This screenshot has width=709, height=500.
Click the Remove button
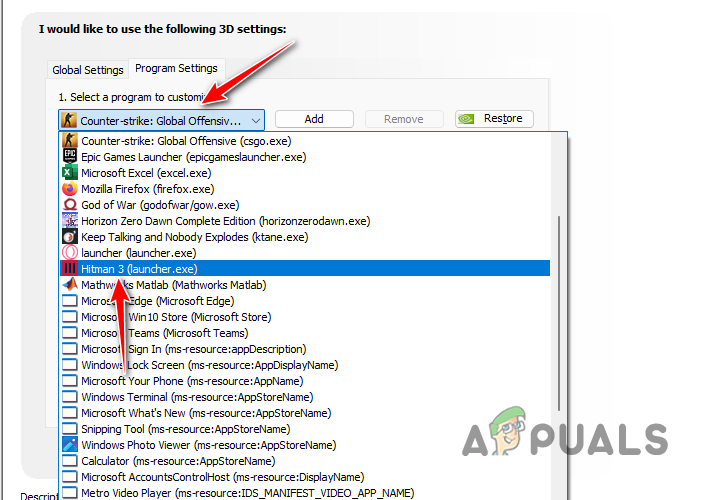click(404, 119)
